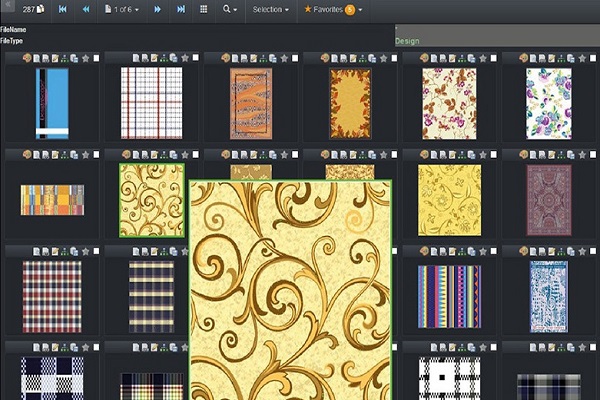Image resolution: width=600 pixels, height=400 pixels.
Task: Star the blue striped design as favorite
Action: (86, 58)
